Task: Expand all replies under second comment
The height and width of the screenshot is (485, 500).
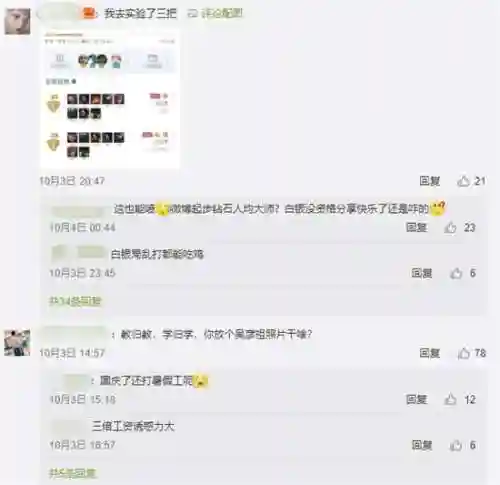Action: click(72, 473)
